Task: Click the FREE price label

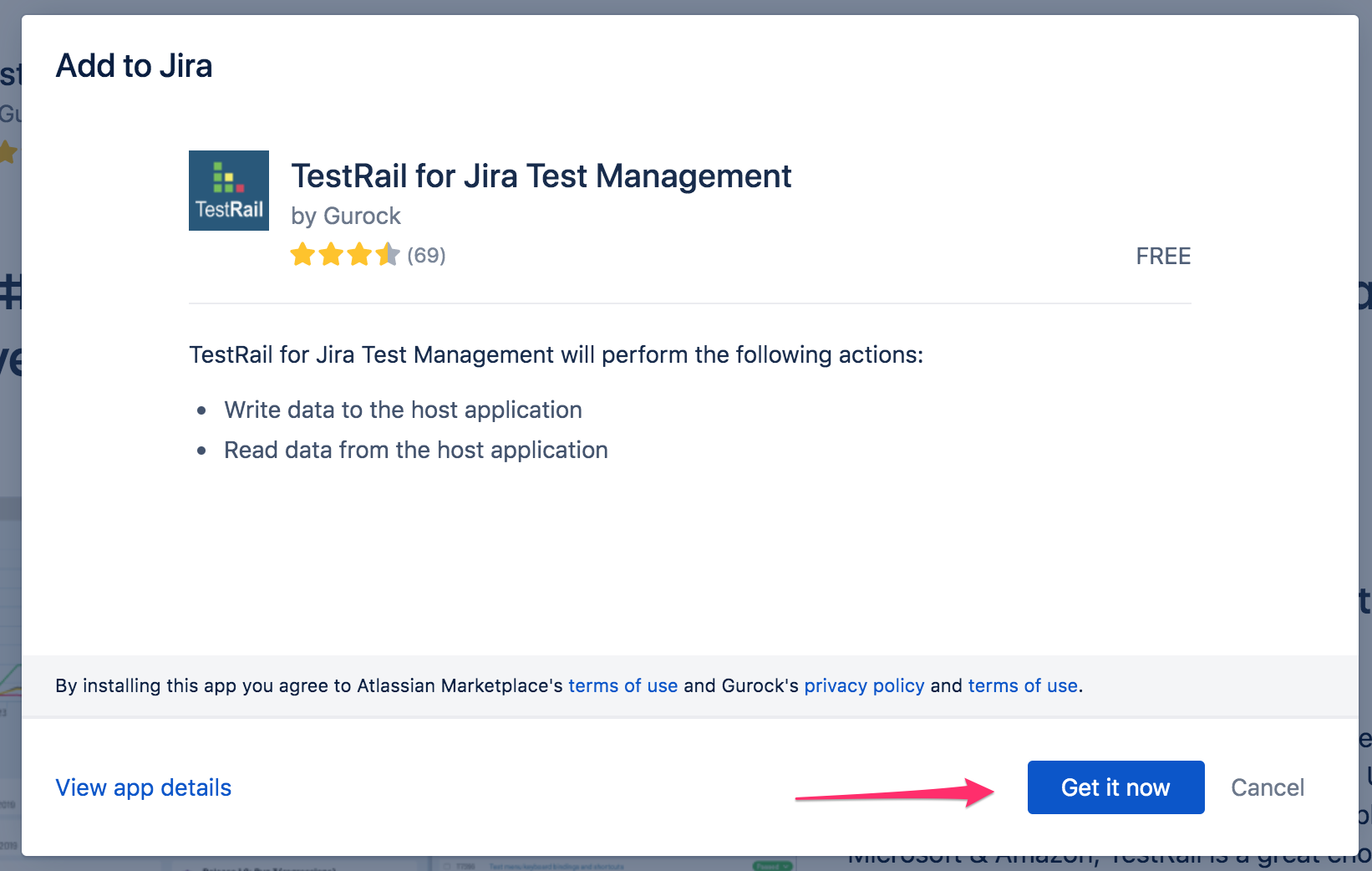Action: click(x=1163, y=256)
